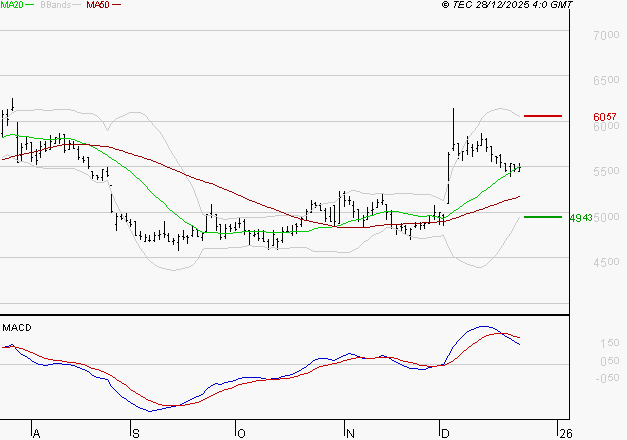
Task: Click the MA50 legend label
Action: (x=98, y=5)
